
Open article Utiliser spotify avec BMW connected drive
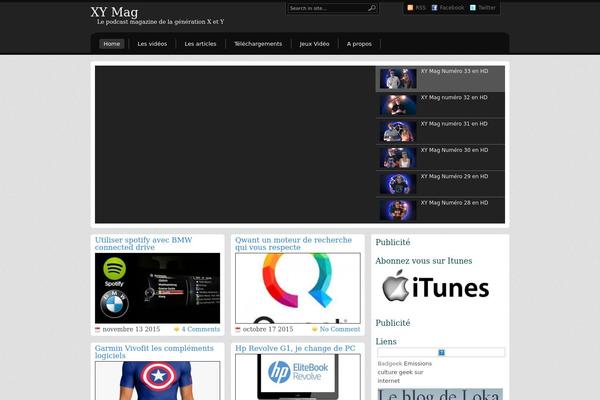click(x=143, y=243)
